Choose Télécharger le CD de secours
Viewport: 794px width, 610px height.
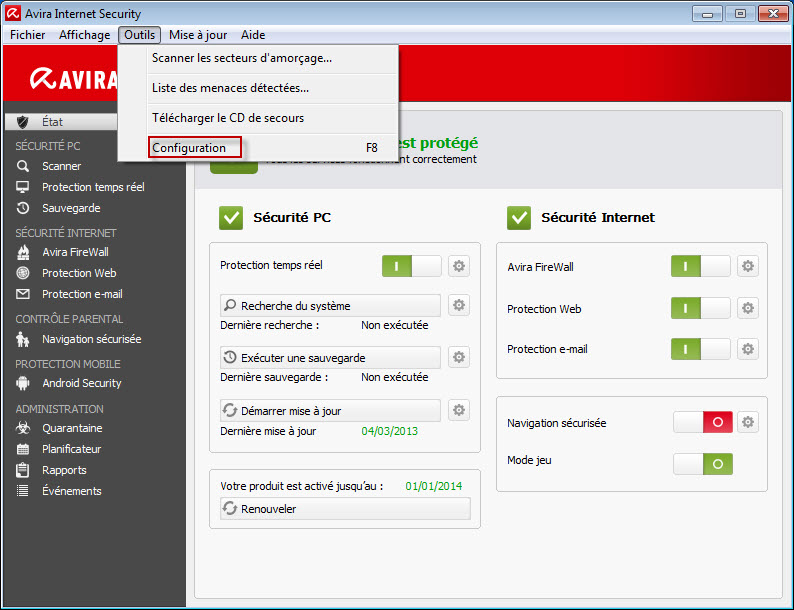point(258,118)
